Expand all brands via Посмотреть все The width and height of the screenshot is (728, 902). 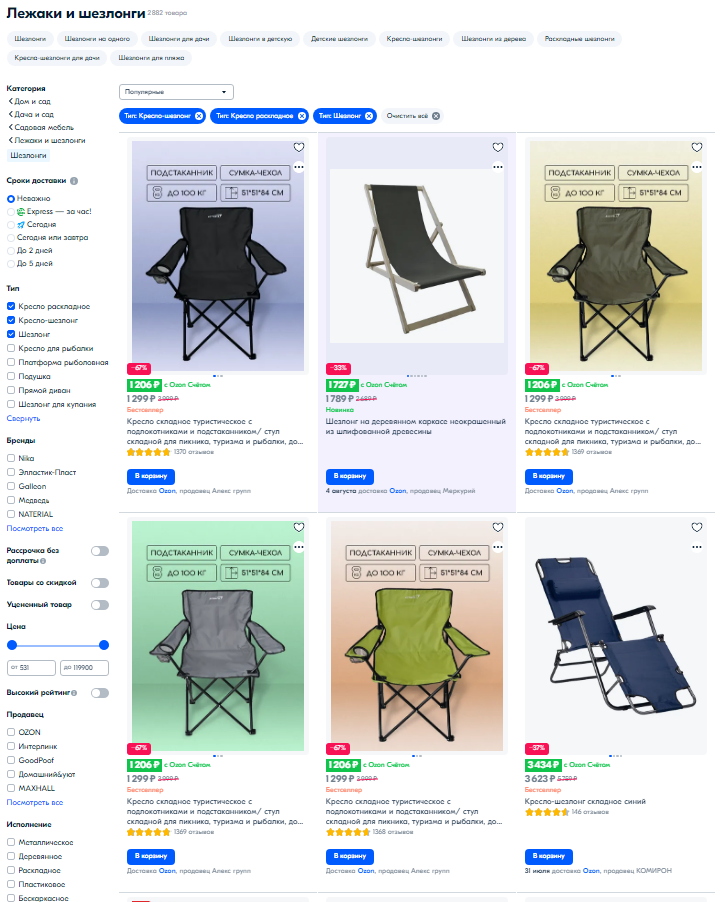[35, 528]
